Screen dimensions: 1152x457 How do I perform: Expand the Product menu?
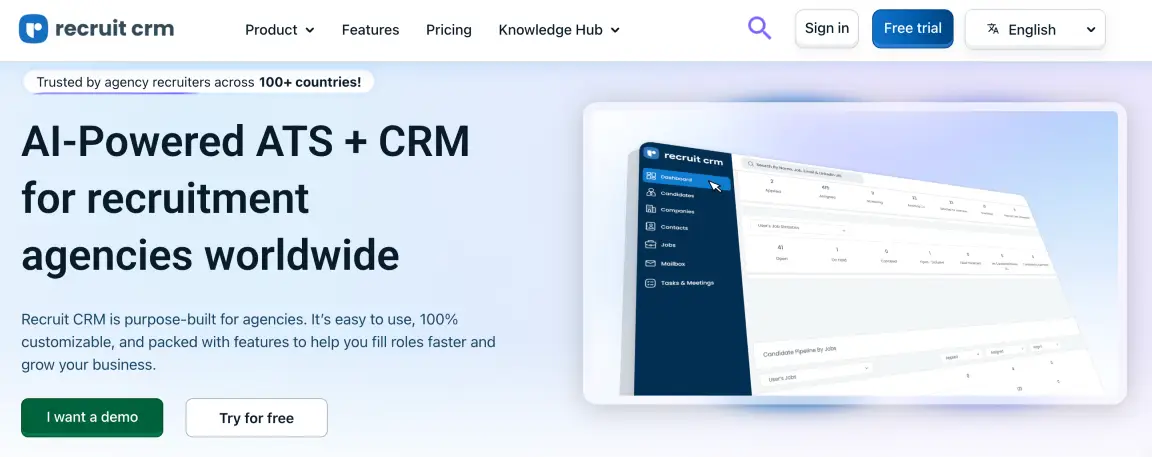click(x=279, y=30)
